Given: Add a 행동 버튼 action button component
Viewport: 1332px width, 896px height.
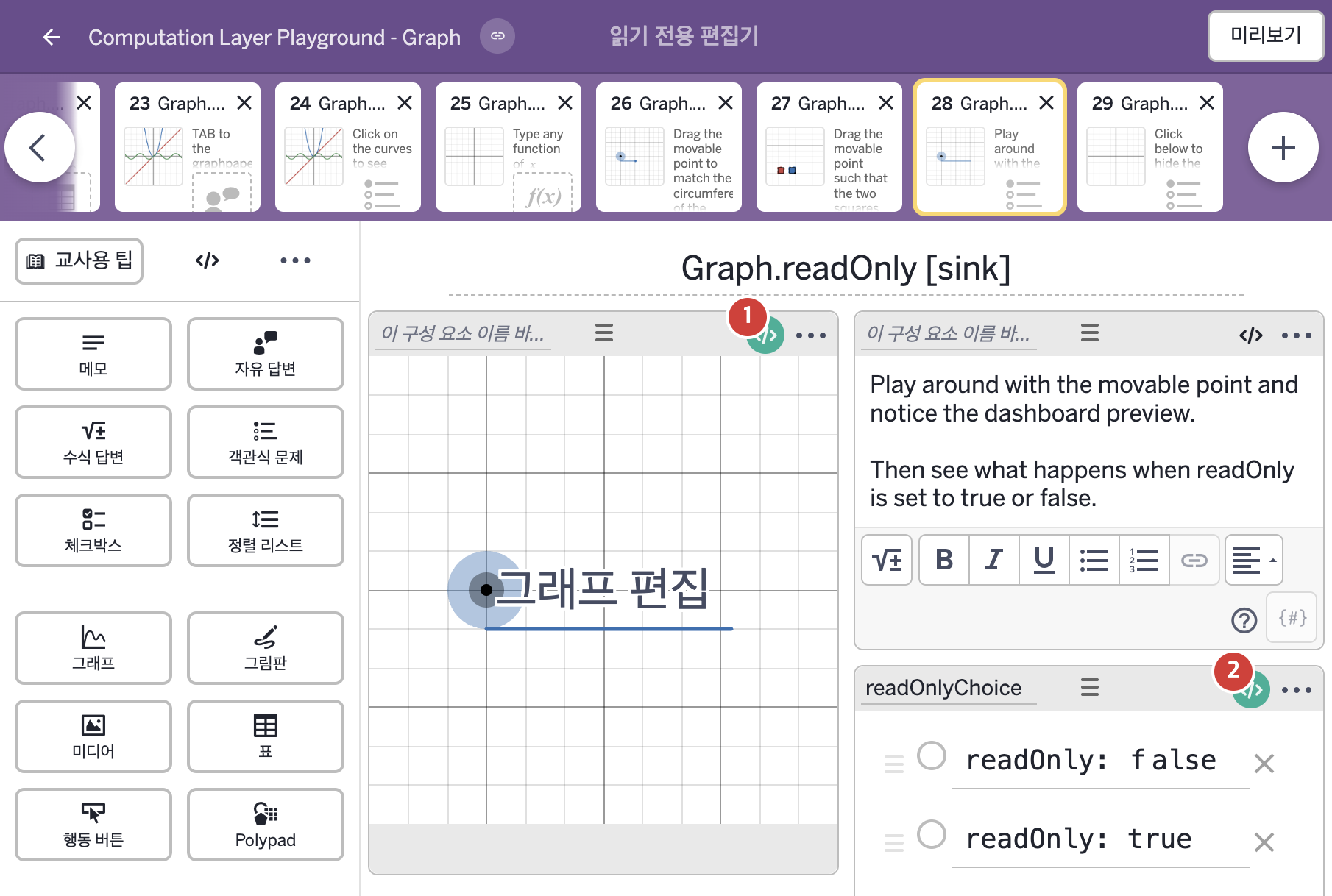Looking at the screenshot, I should (x=93, y=825).
